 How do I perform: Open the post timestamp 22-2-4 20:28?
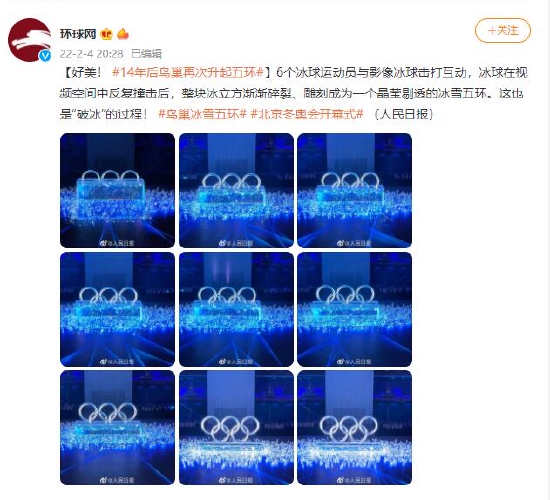point(92,54)
